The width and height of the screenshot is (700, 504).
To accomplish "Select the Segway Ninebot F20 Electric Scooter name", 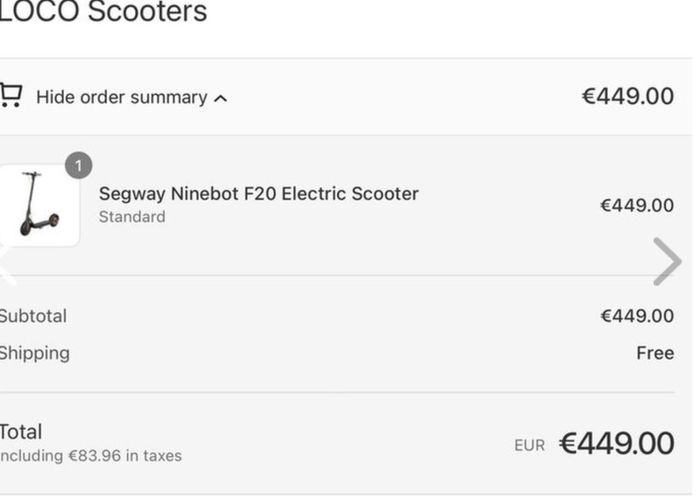I will click(x=258, y=194).
